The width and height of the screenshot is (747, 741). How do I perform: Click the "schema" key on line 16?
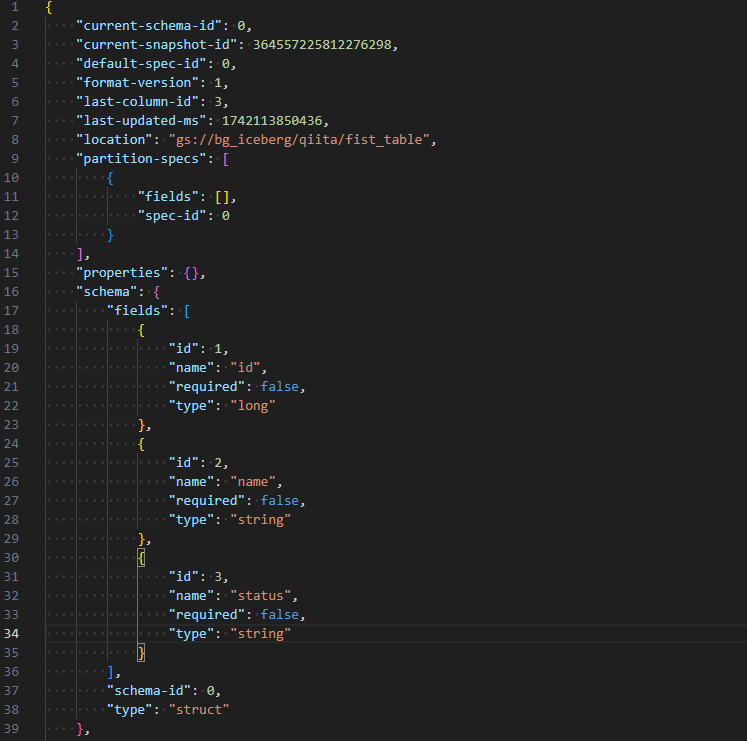coord(107,292)
